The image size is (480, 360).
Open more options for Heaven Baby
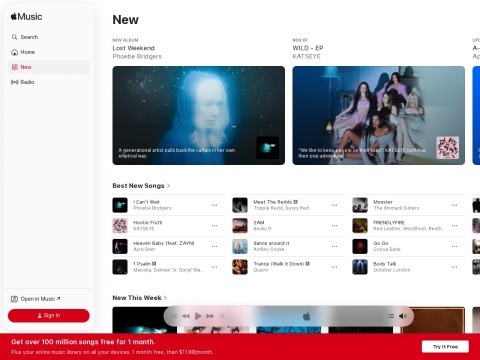click(x=214, y=246)
